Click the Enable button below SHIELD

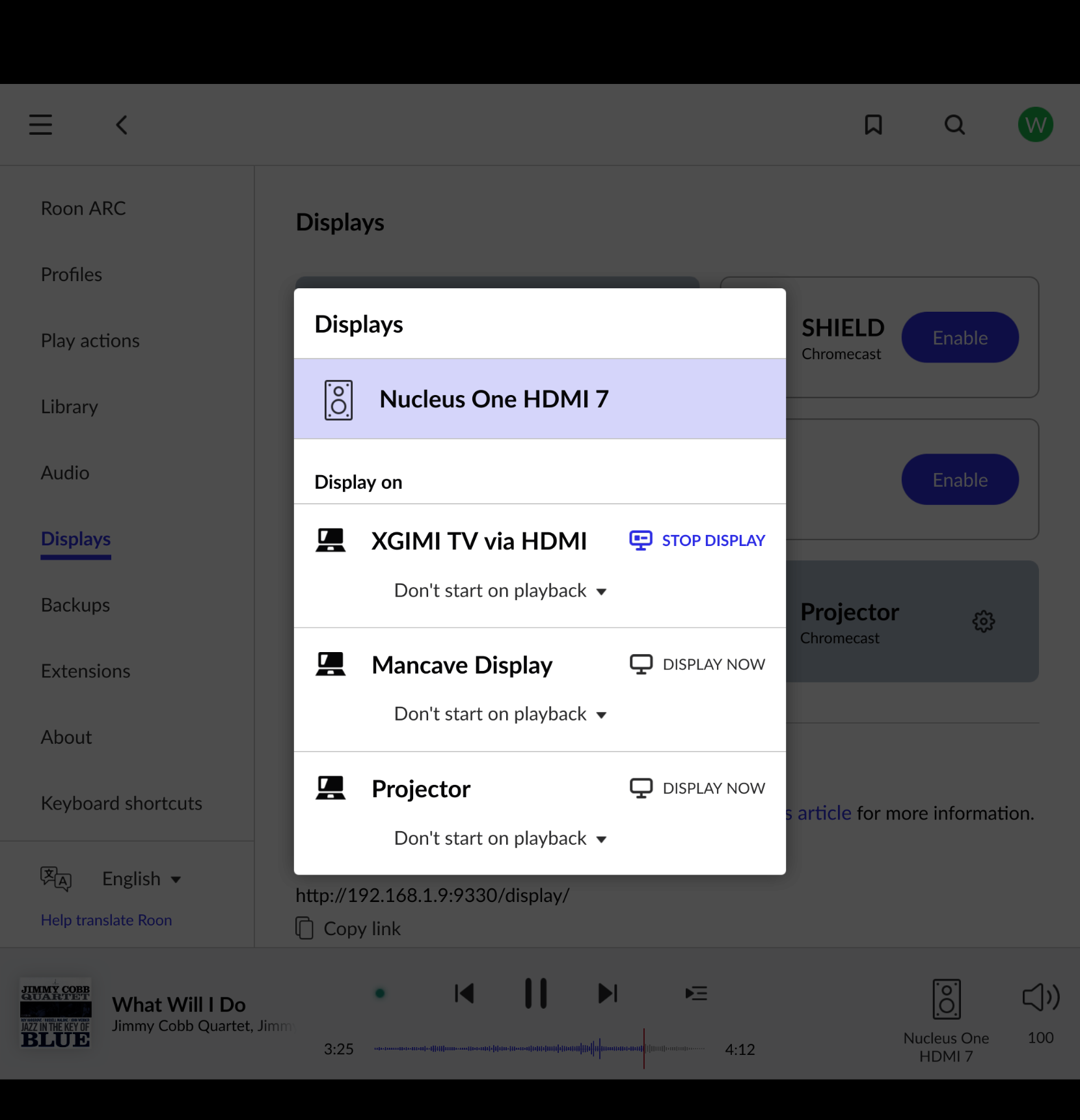[960, 480]
